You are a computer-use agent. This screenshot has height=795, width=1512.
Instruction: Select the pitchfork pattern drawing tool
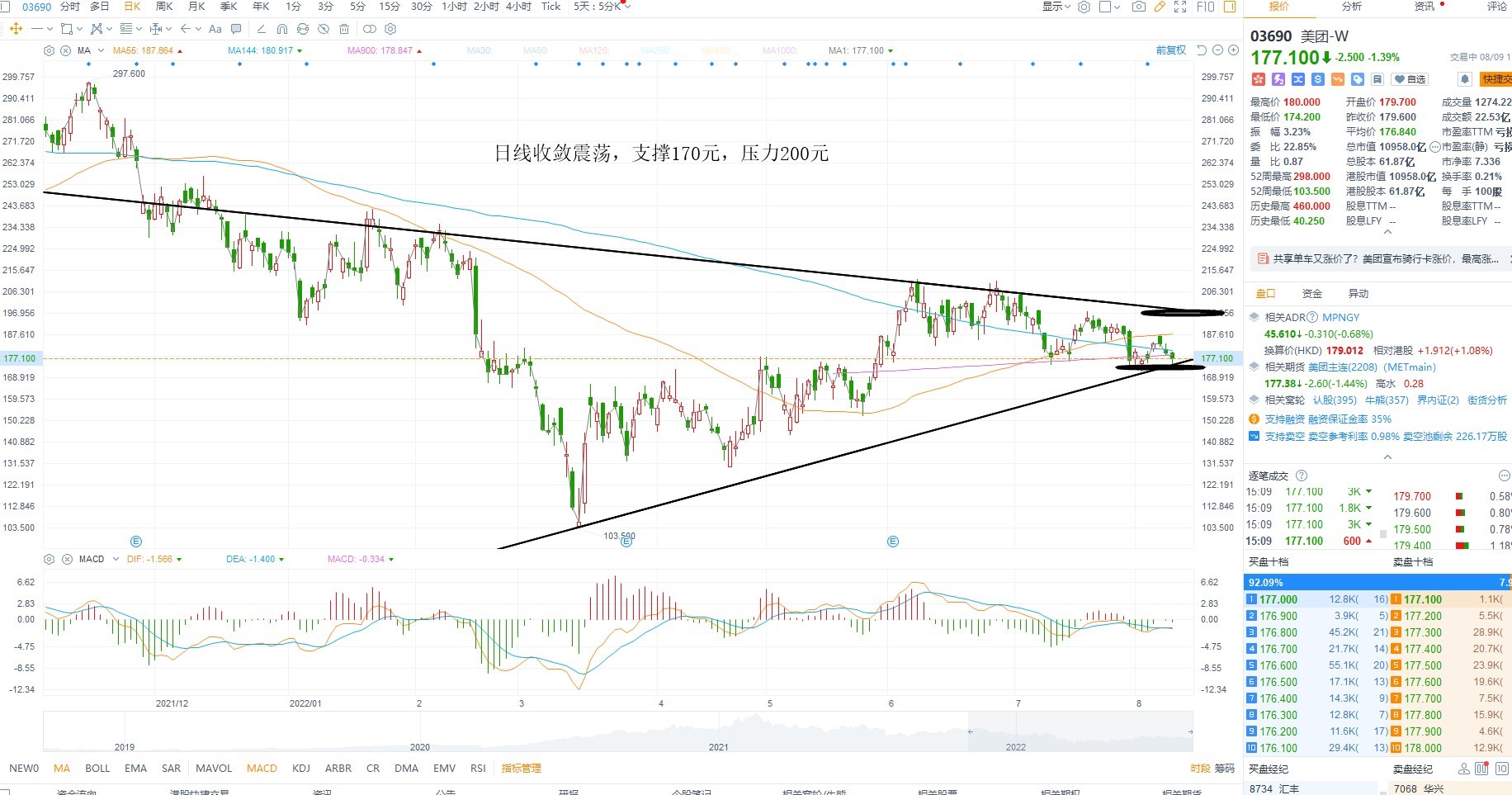(97, 29)
